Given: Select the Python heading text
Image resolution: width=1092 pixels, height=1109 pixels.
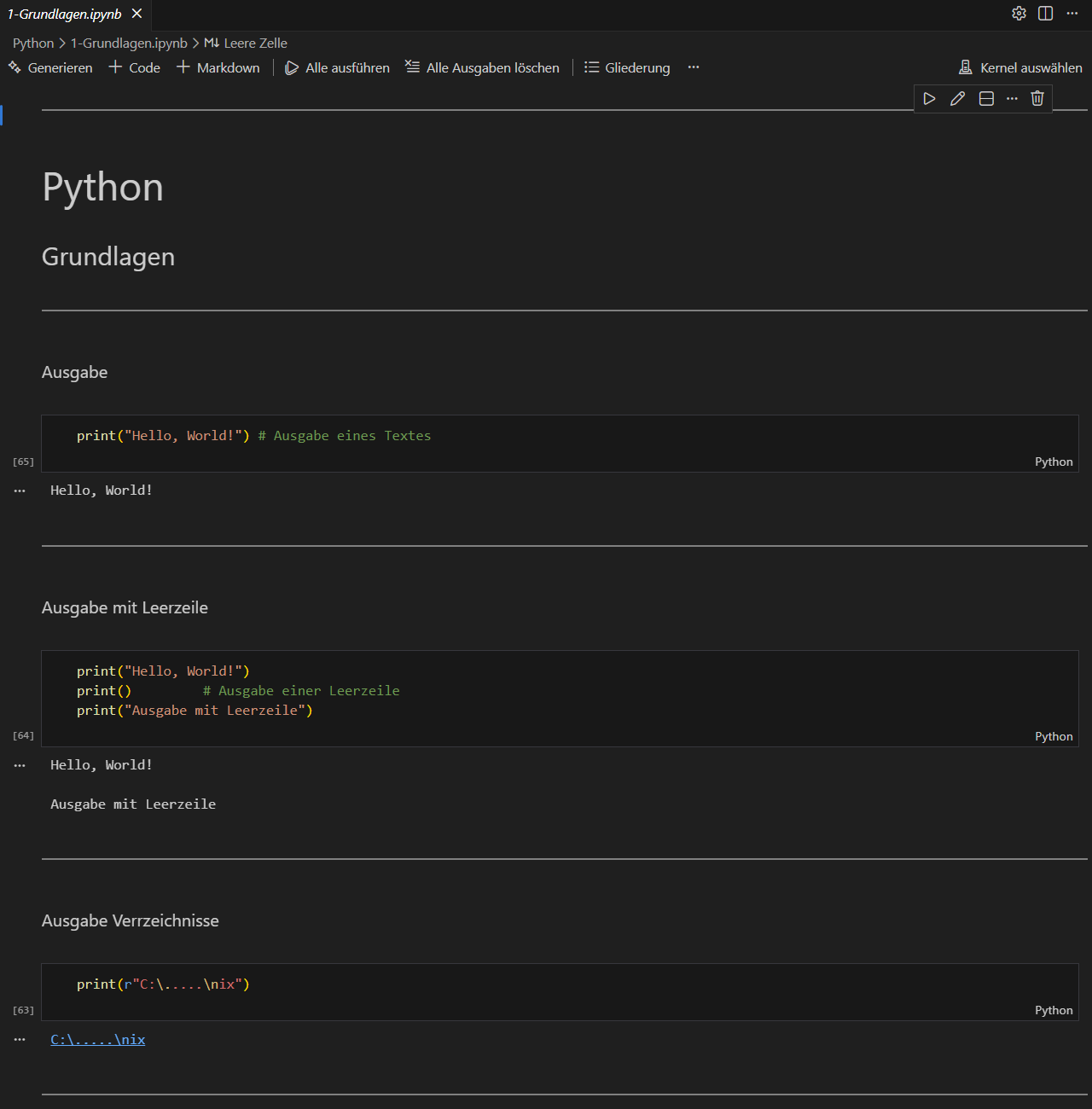Looking at the screenshot, I should pyautogui.click(x=102, y=187).
